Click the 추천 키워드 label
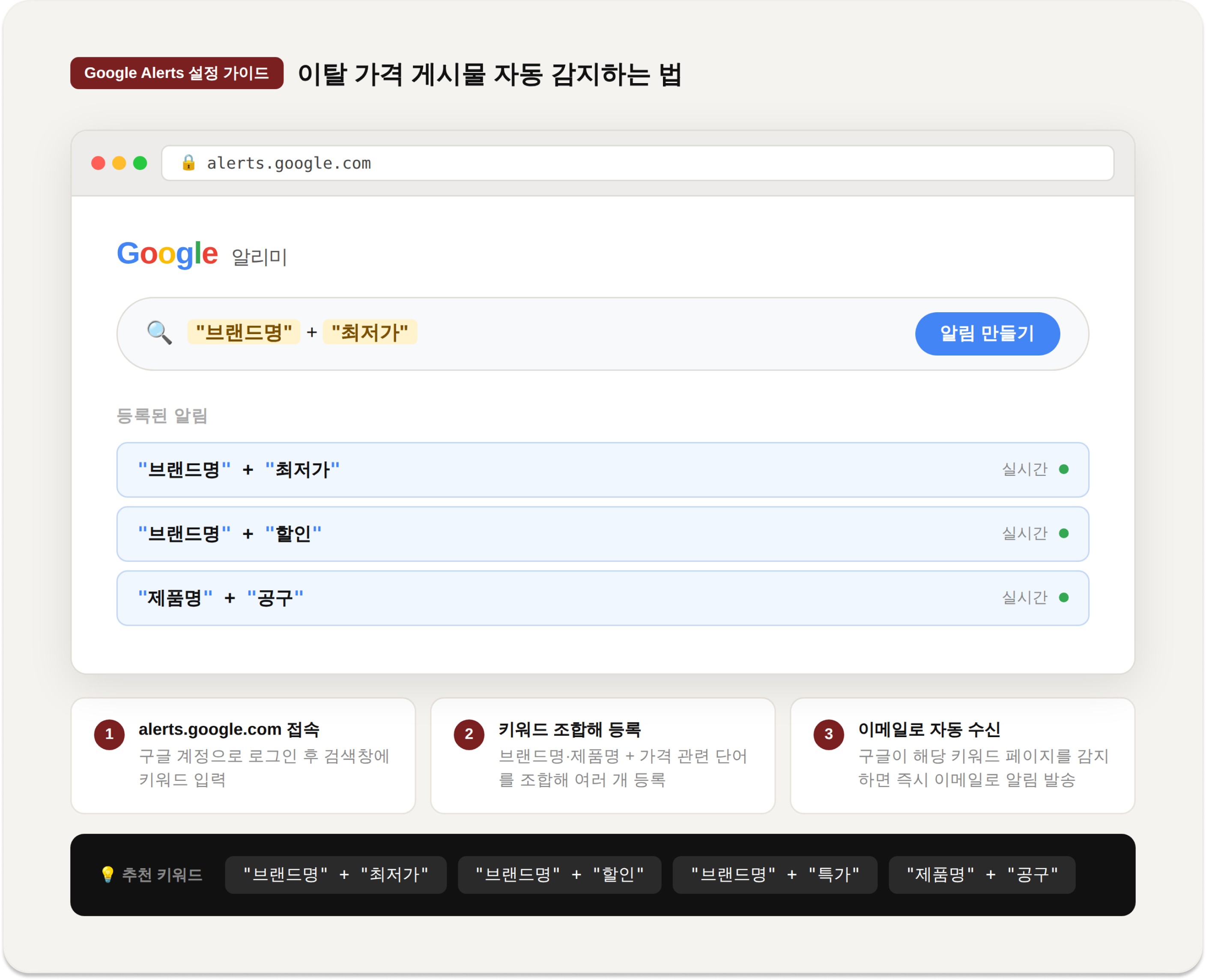 pos(162,875)
